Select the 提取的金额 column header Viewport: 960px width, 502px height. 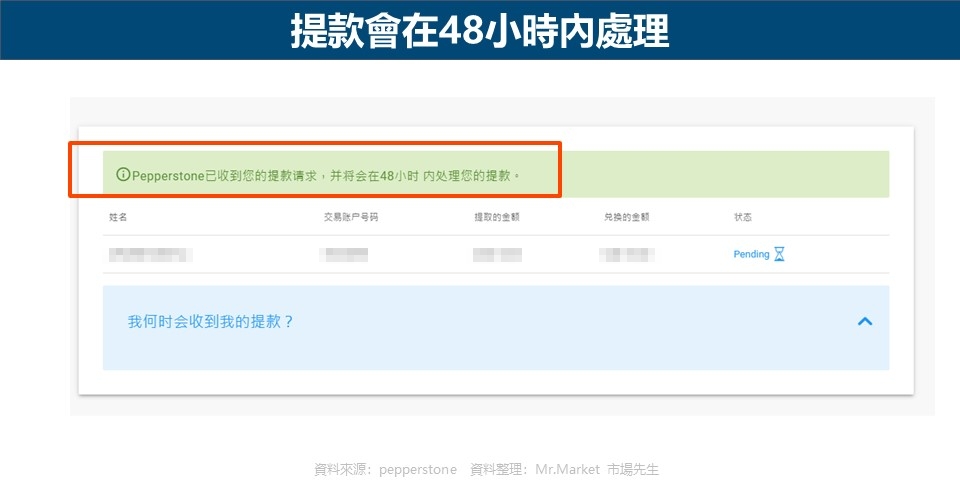[497, 217]
